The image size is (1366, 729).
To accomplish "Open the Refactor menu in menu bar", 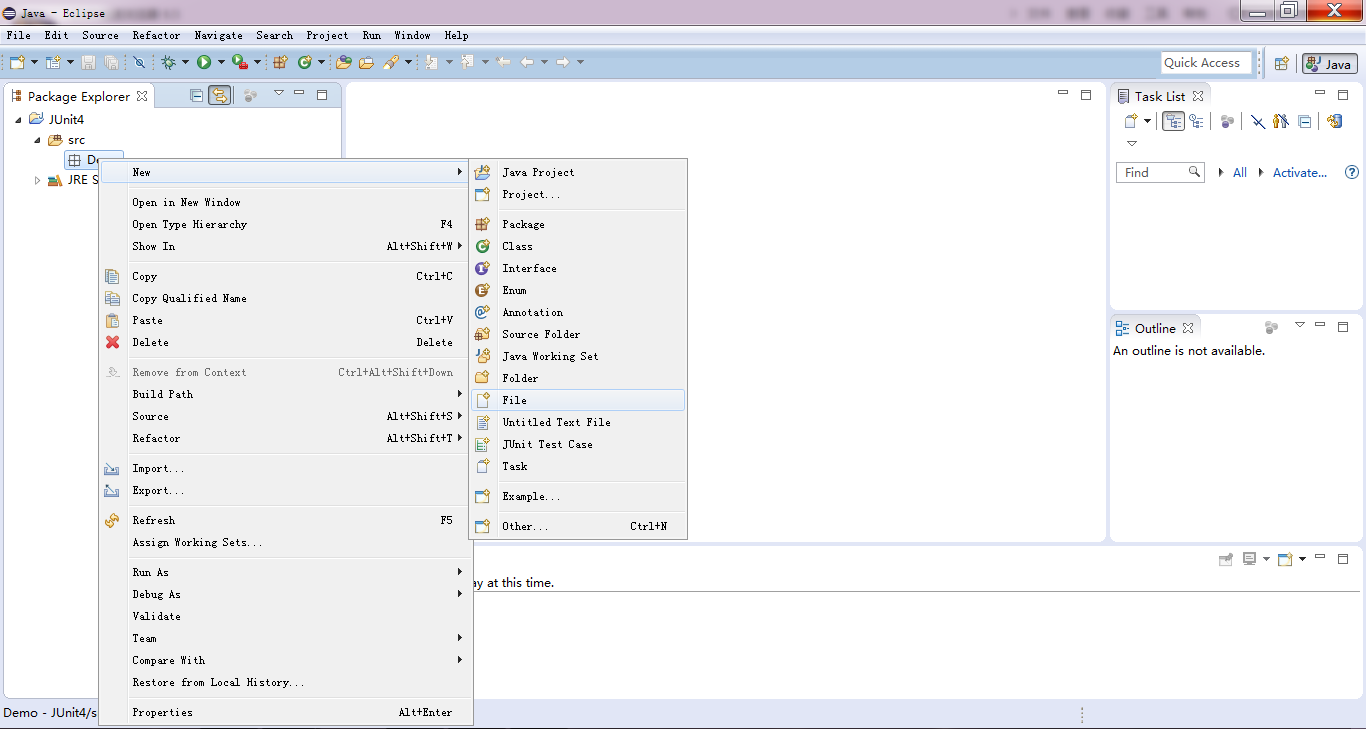I will tap(157, 35).
